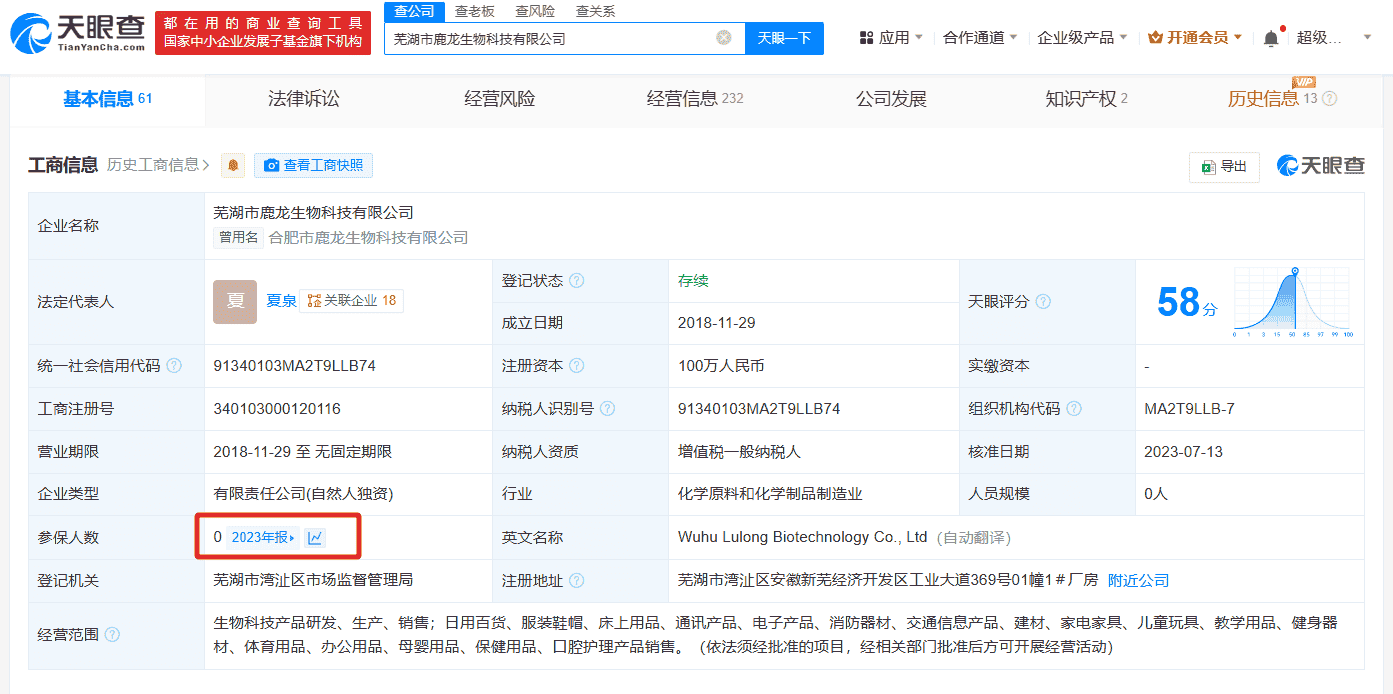Click the notification bell icon
1393x694 pixels.
[x=1271, y=38]
